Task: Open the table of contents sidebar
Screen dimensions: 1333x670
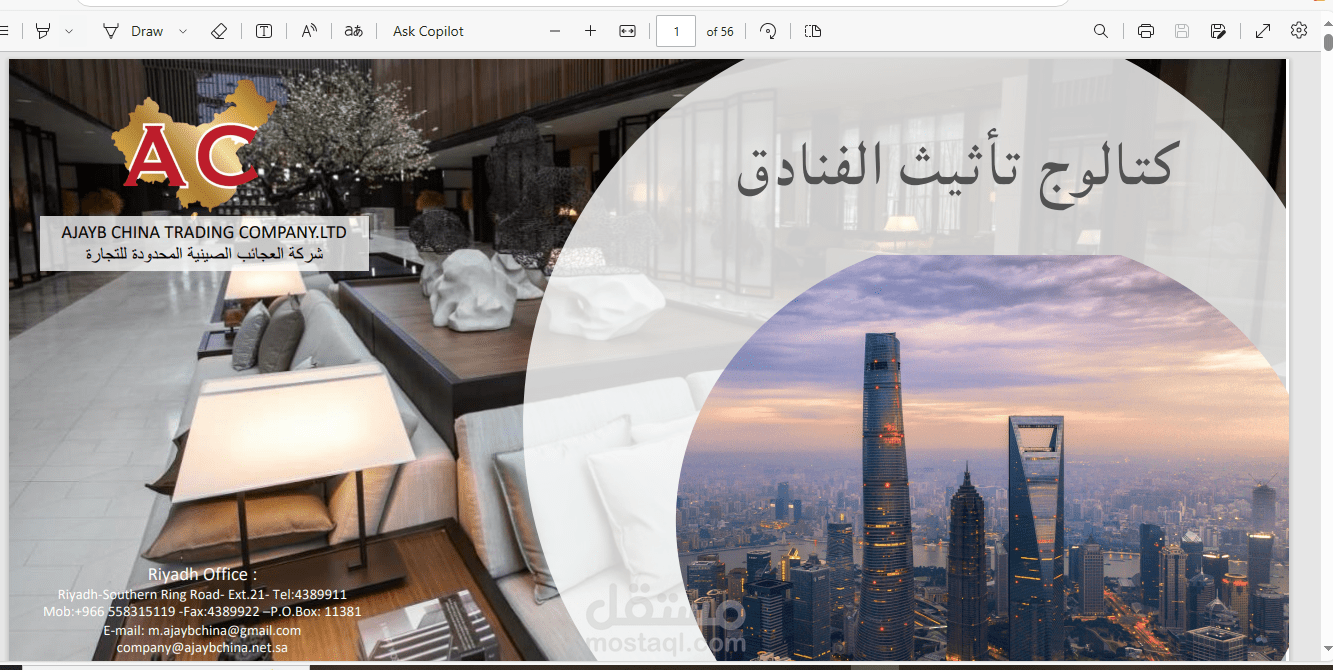Action: click(4, 31)
